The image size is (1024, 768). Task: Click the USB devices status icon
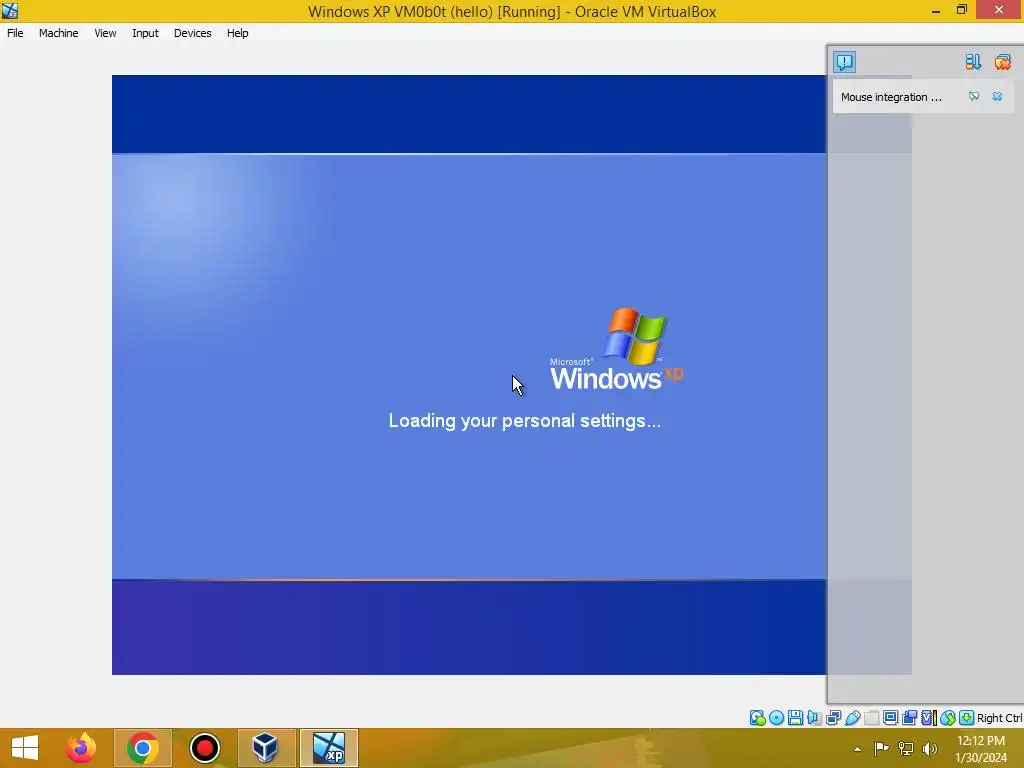pyautogui.click(x=852, y=718)
